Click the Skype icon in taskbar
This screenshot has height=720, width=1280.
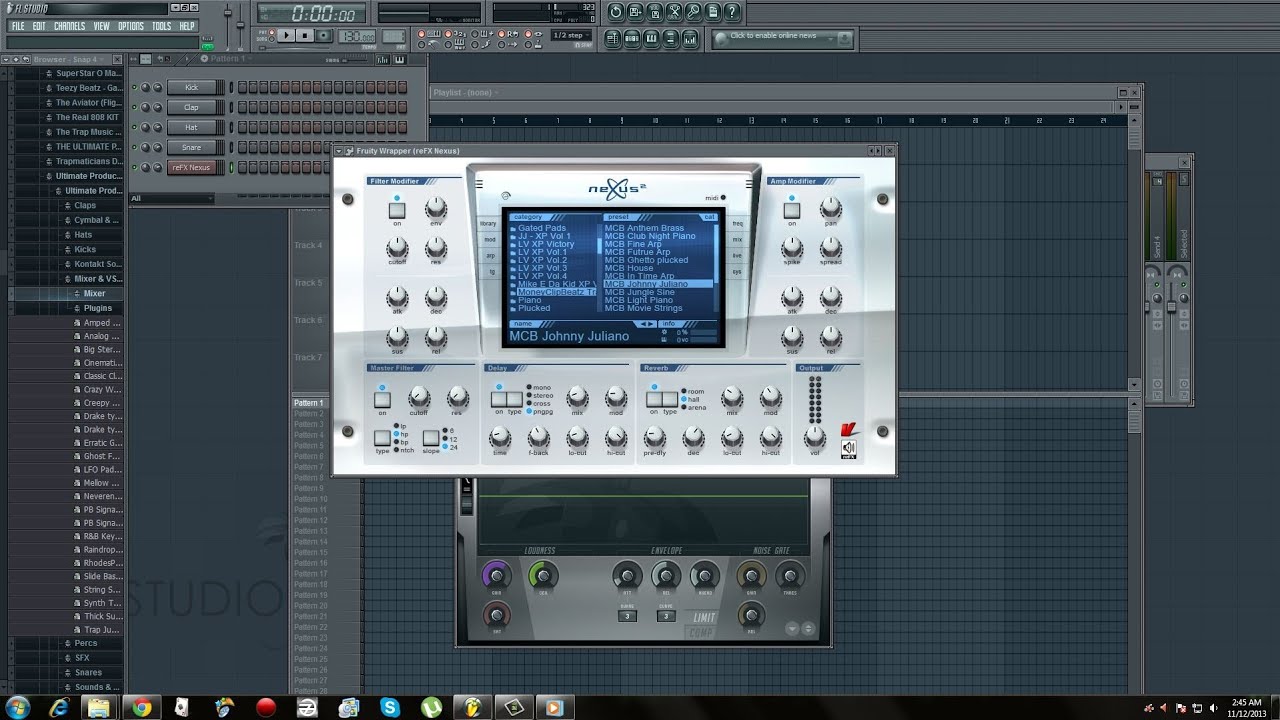(x=389, y=707)
